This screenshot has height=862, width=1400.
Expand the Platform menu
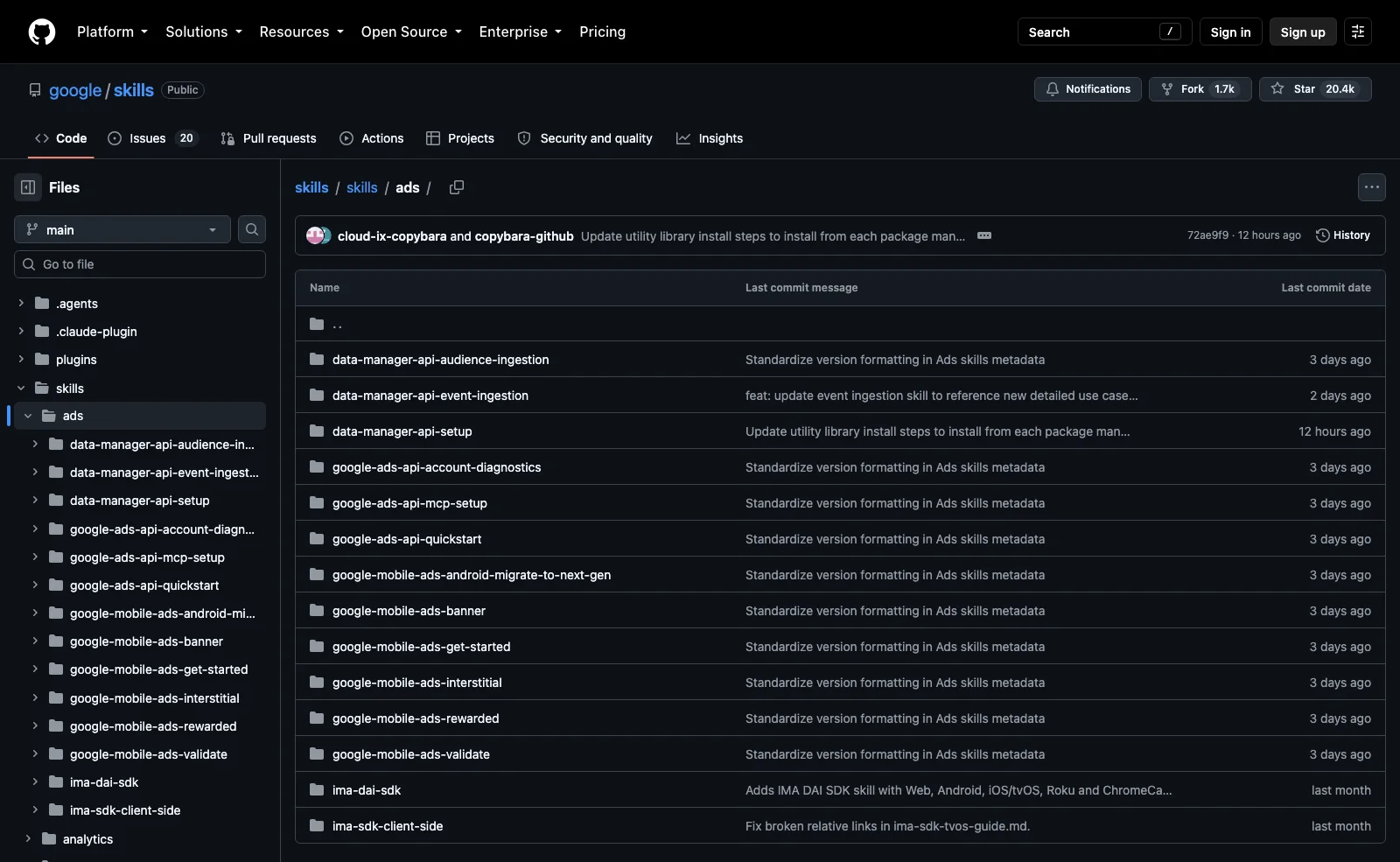coord(112,32)
